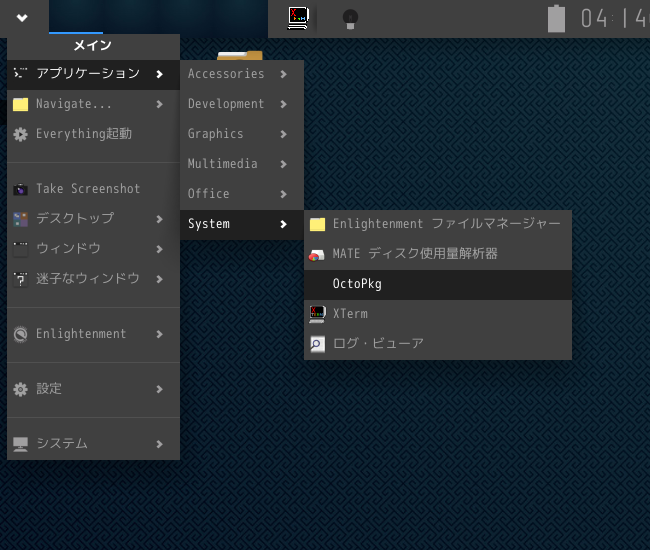Open the XTerm launcher in the top shelf
The width and height of the screenshot is (650, 550).
coord(298,18)
